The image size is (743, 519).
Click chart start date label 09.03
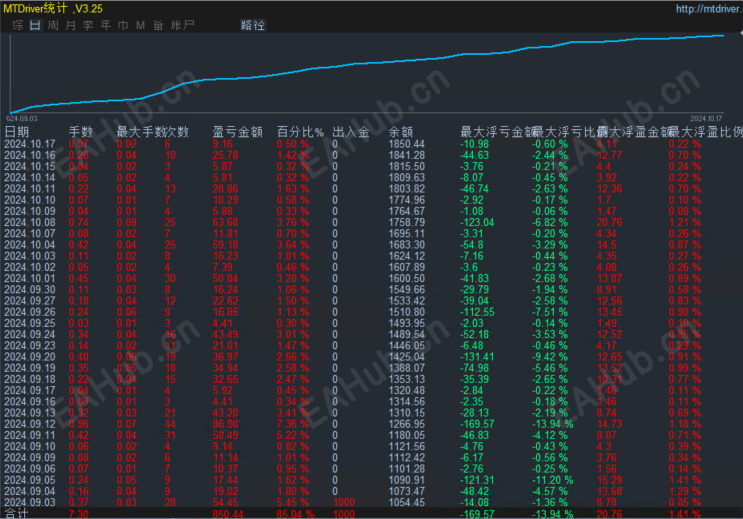point(22,118)
